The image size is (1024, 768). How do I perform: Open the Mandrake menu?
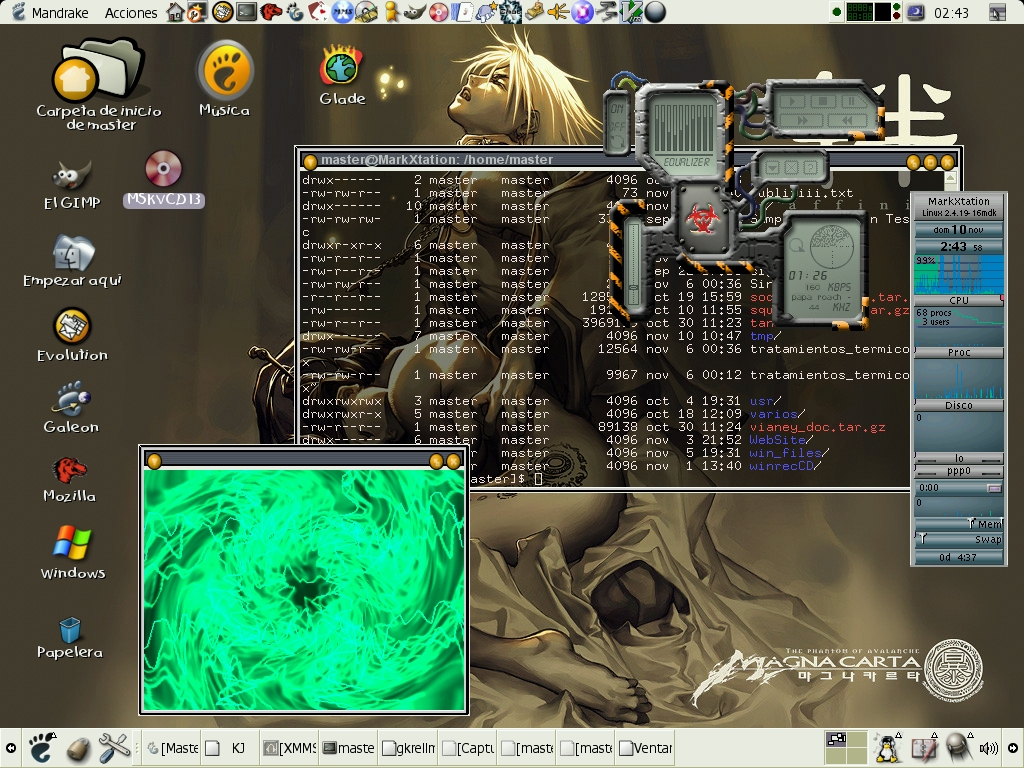pos(50,12)
